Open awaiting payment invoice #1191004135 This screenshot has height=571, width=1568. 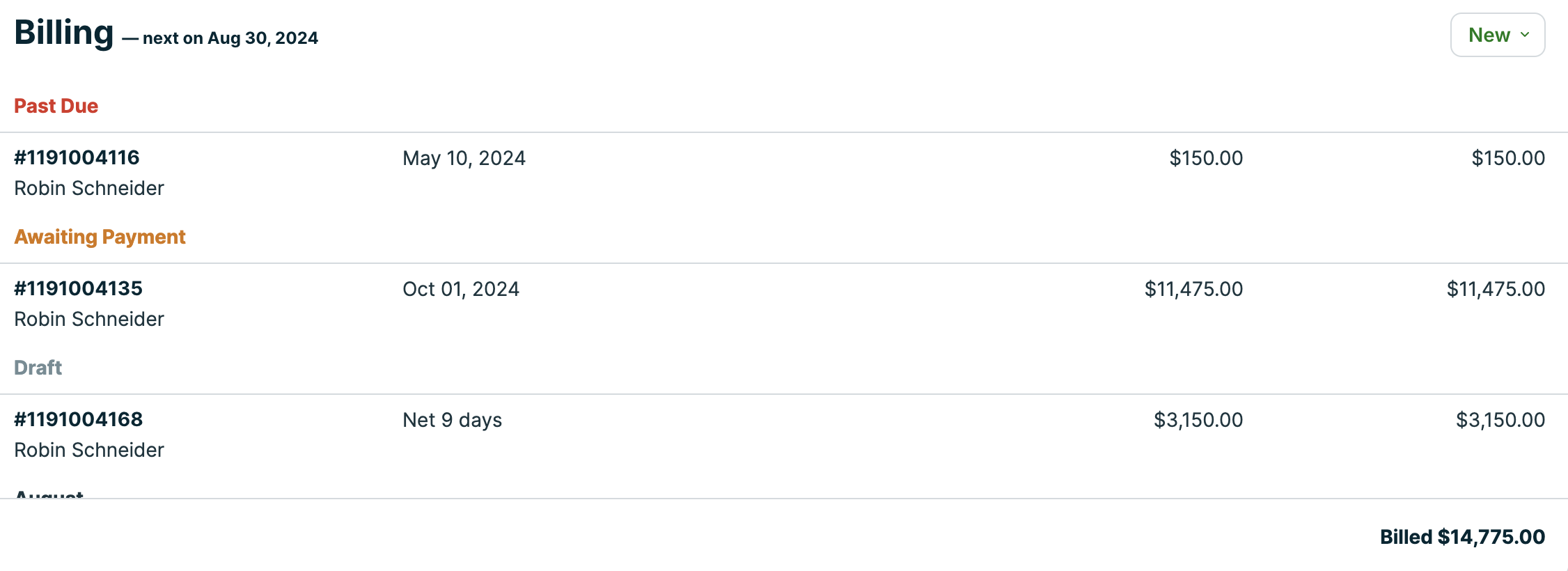(78, 288)
